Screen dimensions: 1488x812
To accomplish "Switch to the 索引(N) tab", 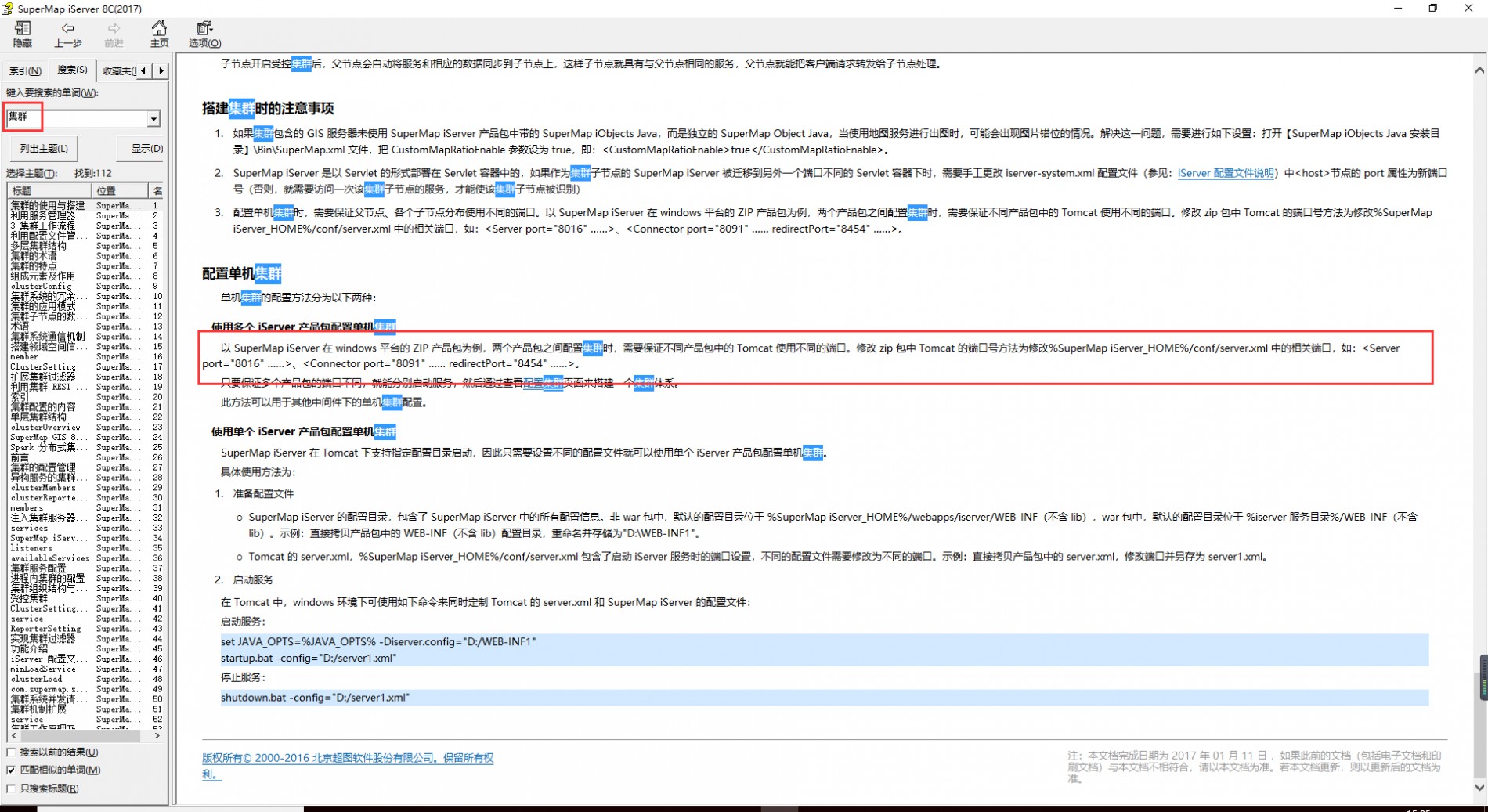I will tap(25, 70).
